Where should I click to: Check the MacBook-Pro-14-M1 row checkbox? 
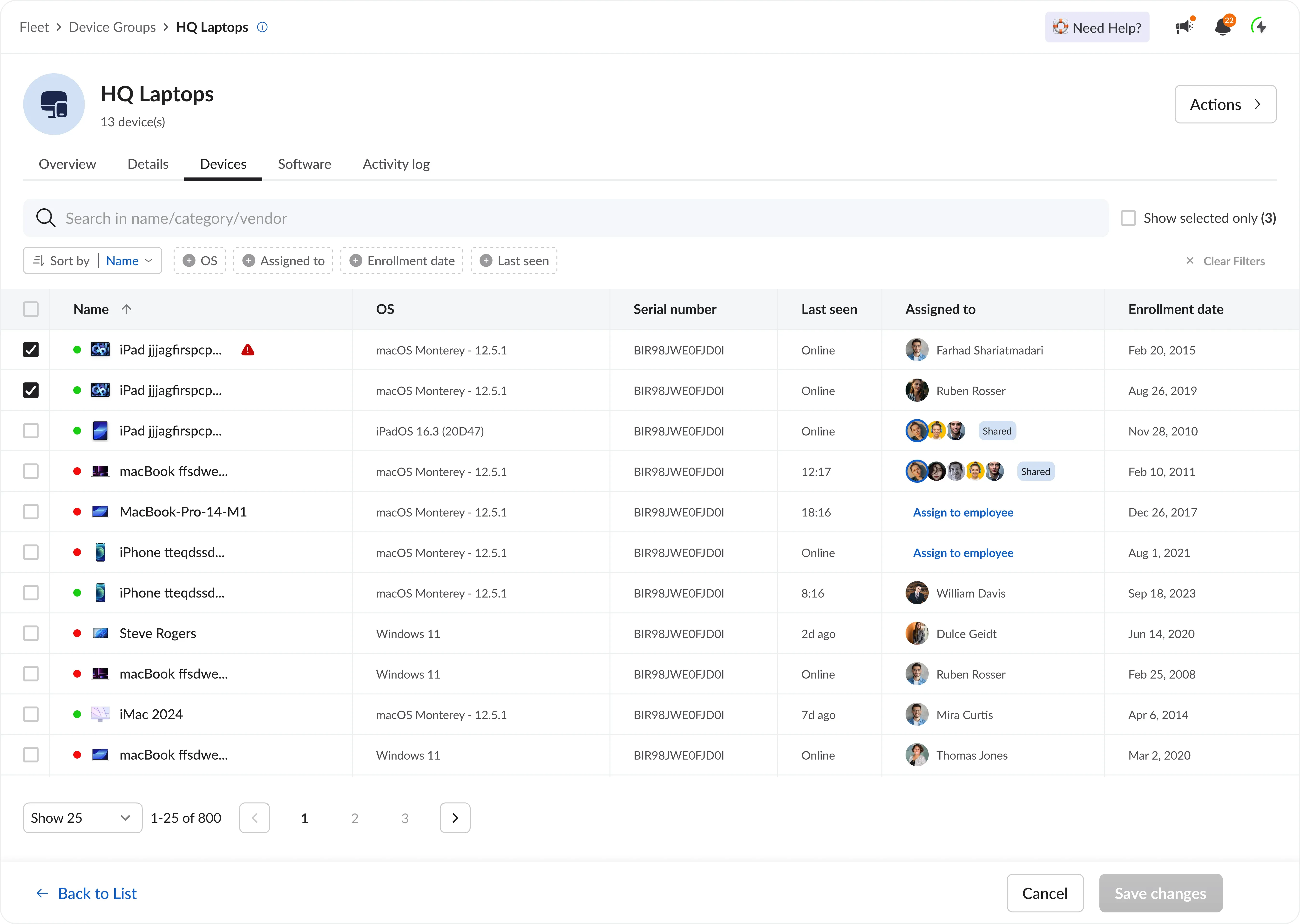coord(31,511)
